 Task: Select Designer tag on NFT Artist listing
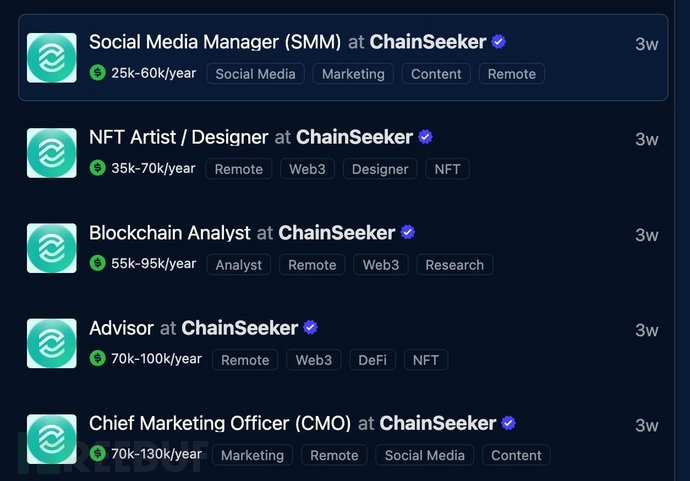380,169
